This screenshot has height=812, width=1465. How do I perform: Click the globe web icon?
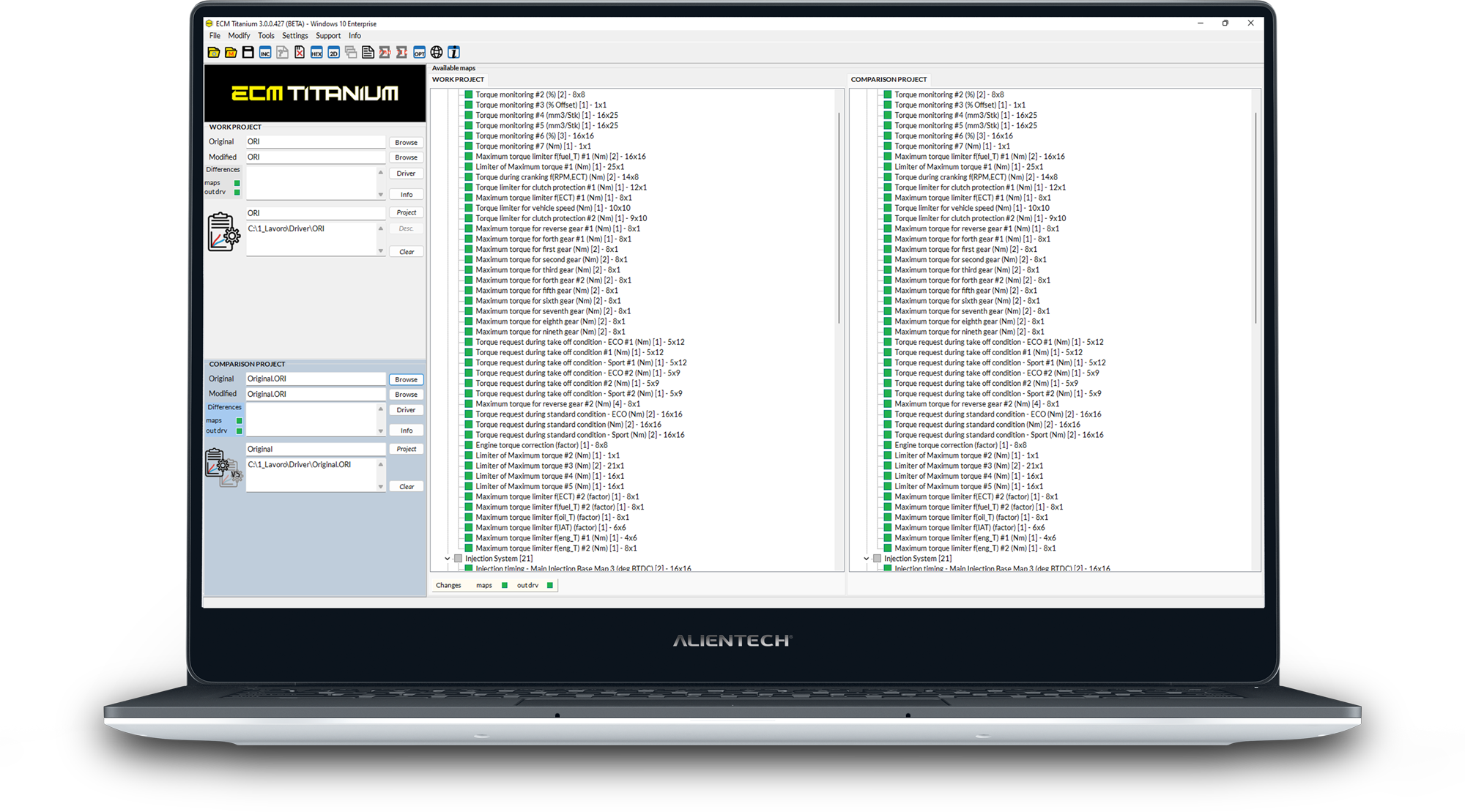(437, 52)
